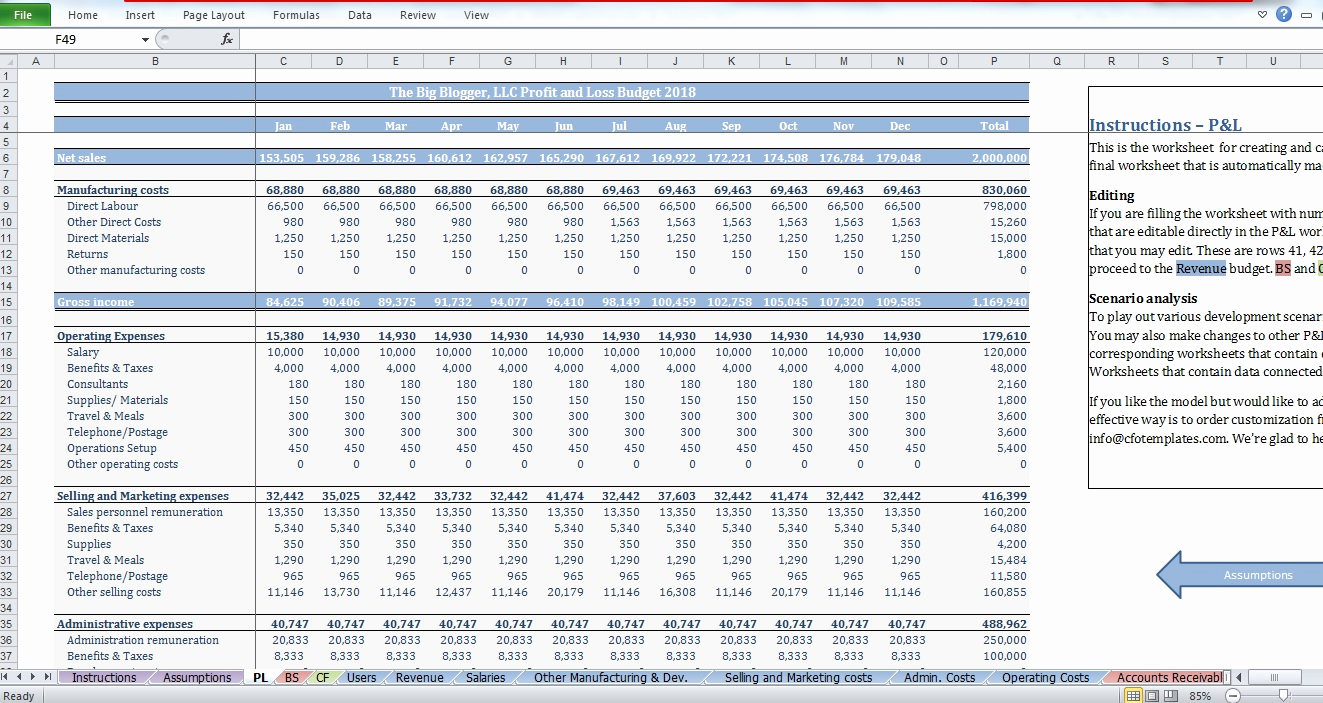1323x703 pixels.
Task: Switch to Page Layout view icon
Action: pyautogui.click(x=1151, y=695)
